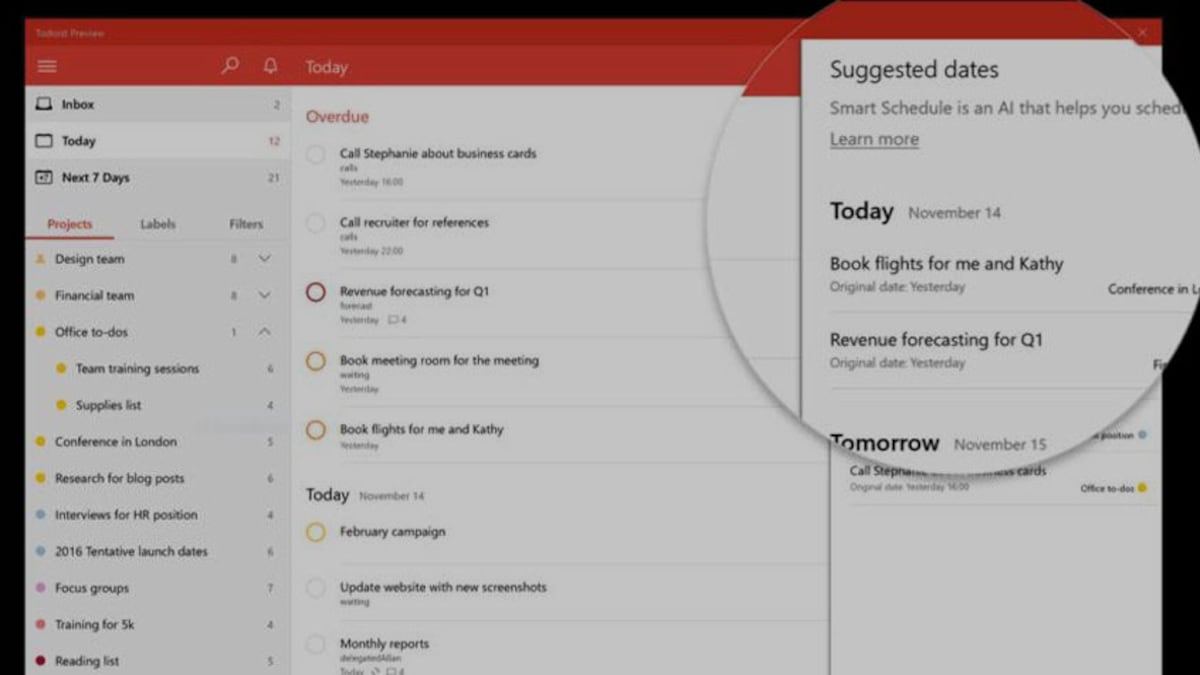Complete Call Stephanie about business cards task
This screenshot has width=1200, height=675.
pyautogui.click(x=316, y=155)
